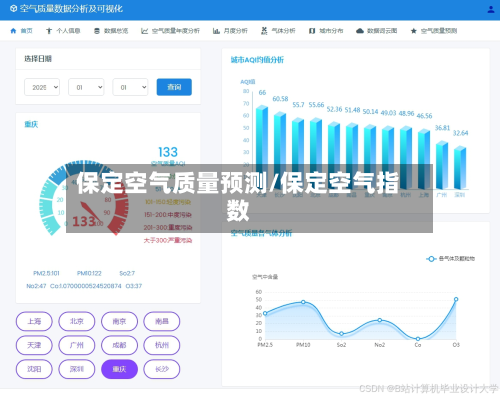Click the 重庆 heading above the gauge
Screen dimensions: 500x397
tap(31, 125)
